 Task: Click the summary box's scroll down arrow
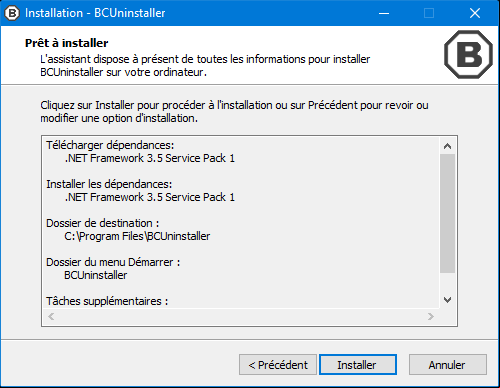click(447, 299)
